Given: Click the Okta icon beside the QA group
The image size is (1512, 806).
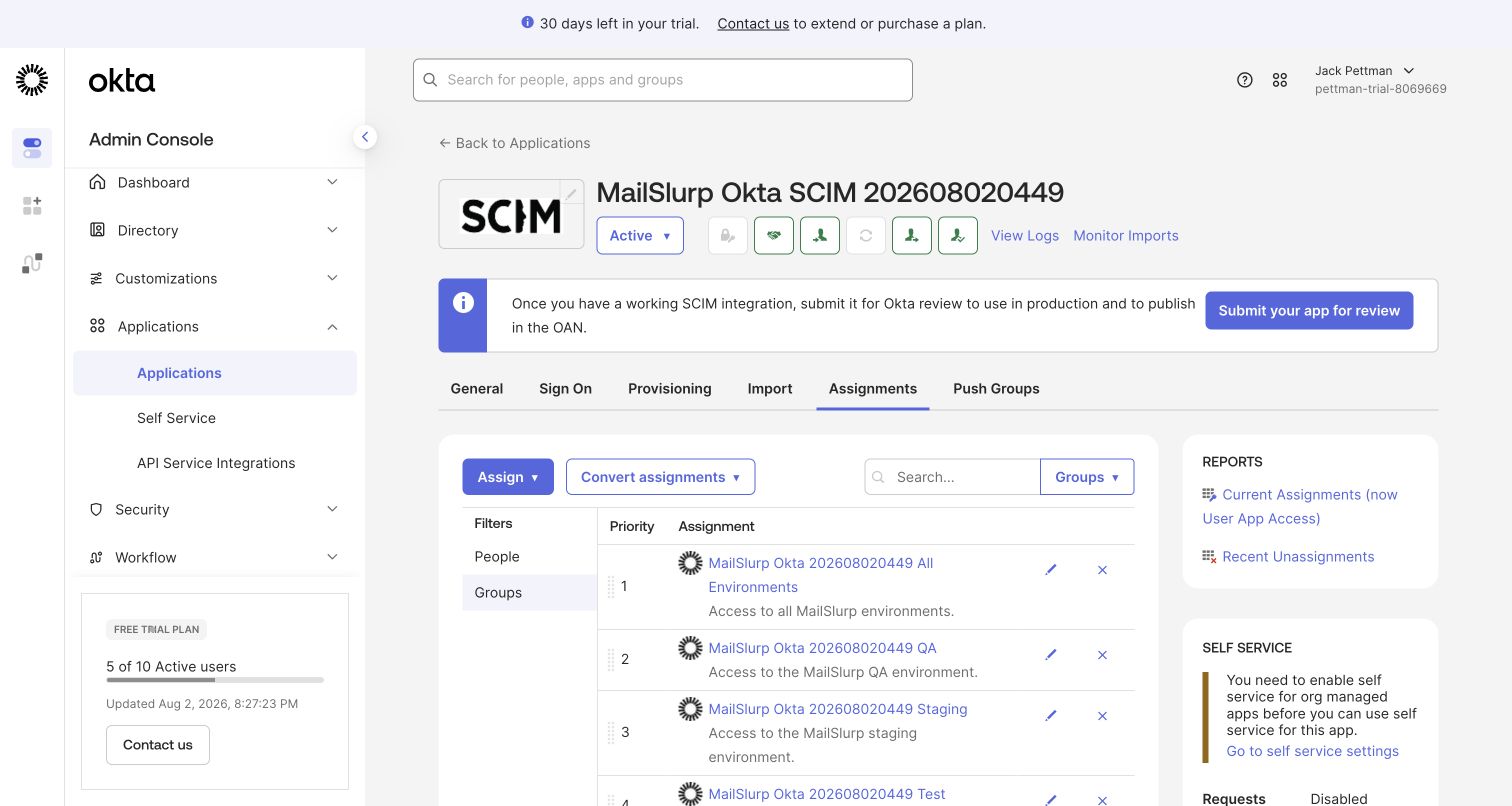Looking at the screenshot, I should tap(690, 648).
